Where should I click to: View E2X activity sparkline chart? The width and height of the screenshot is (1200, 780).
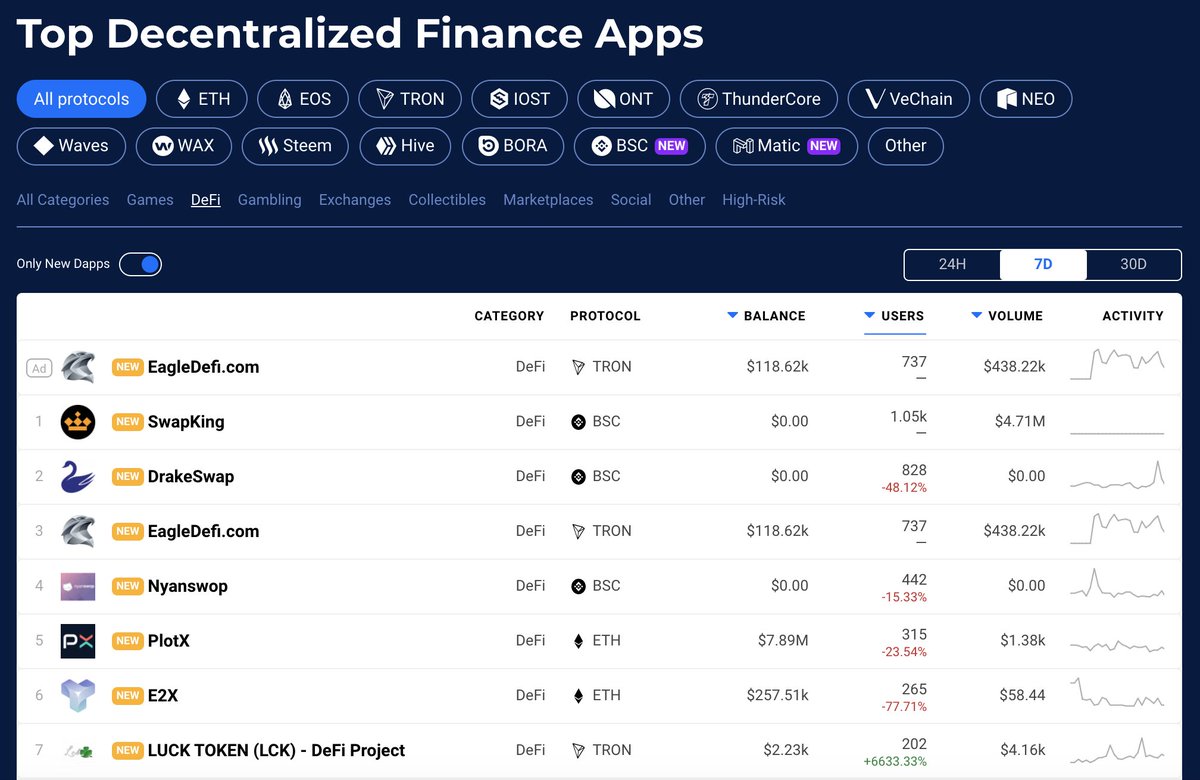click(1117, 693)
